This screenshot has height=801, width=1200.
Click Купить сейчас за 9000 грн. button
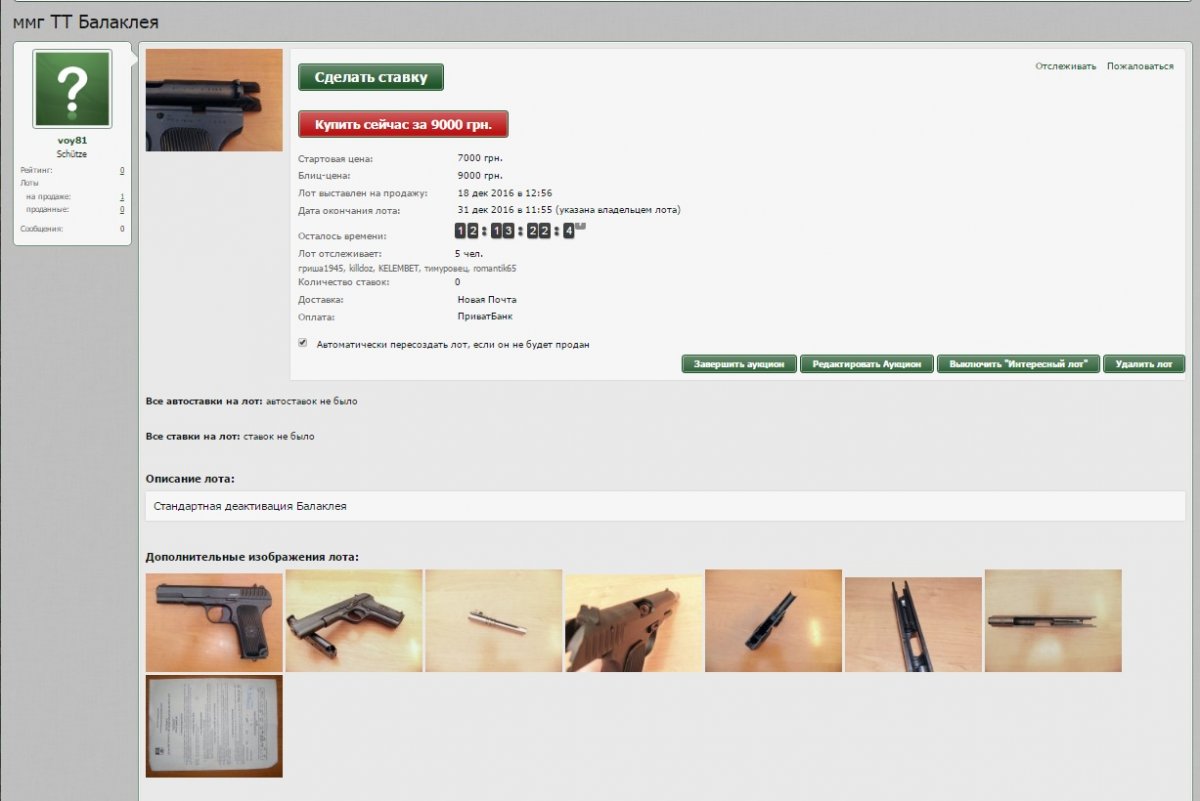(x=403, y=124)
